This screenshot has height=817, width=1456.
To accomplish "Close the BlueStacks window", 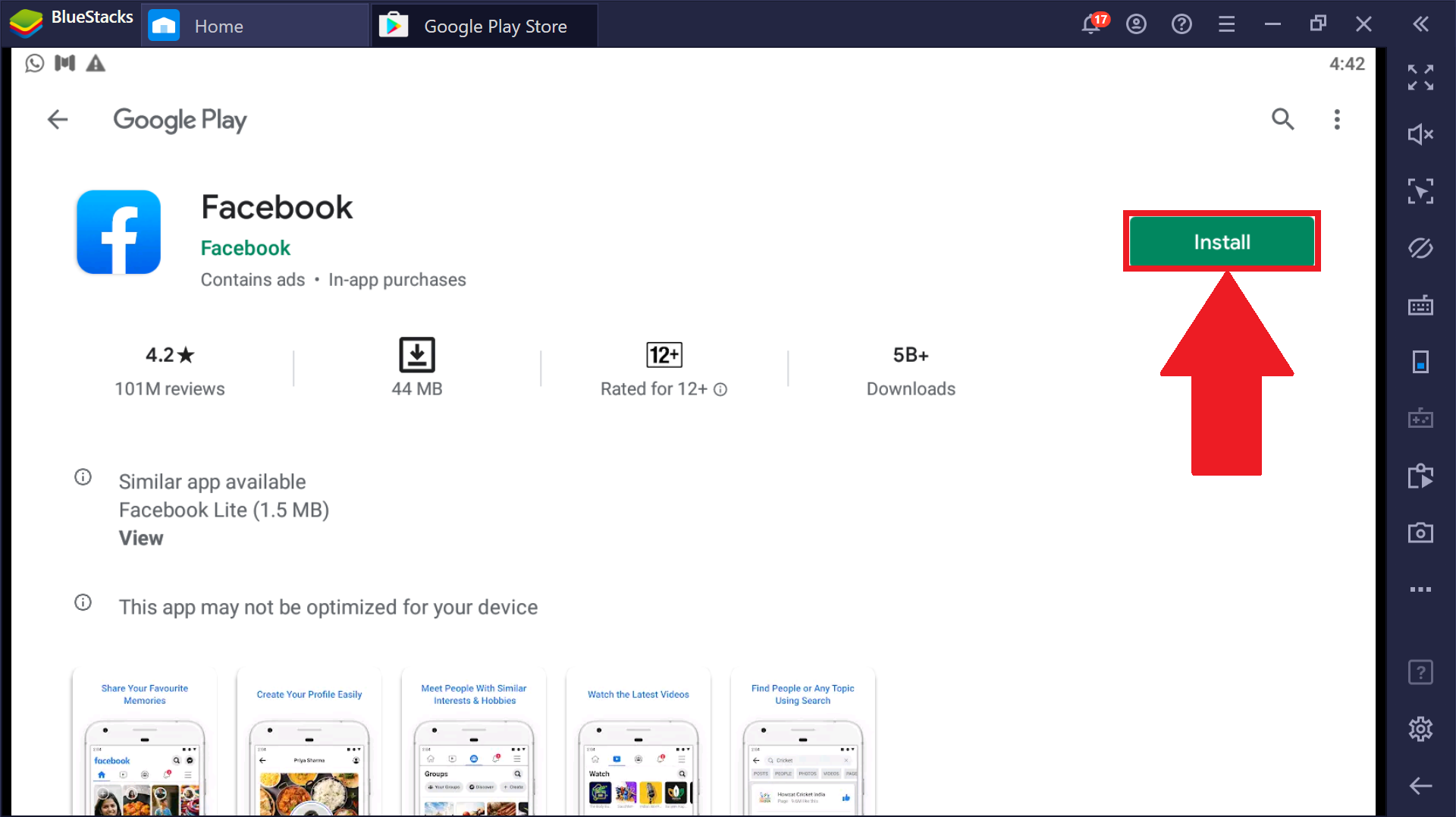I will pyautogui.click(x=1363, y=24).
